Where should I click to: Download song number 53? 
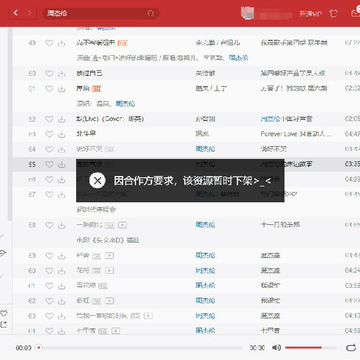tap(62, 134)
